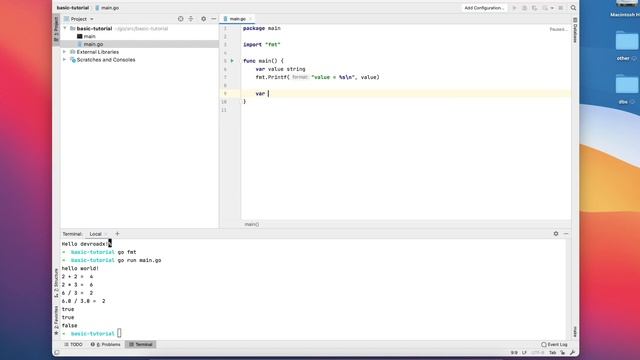Locate current file with target icon

180,19
